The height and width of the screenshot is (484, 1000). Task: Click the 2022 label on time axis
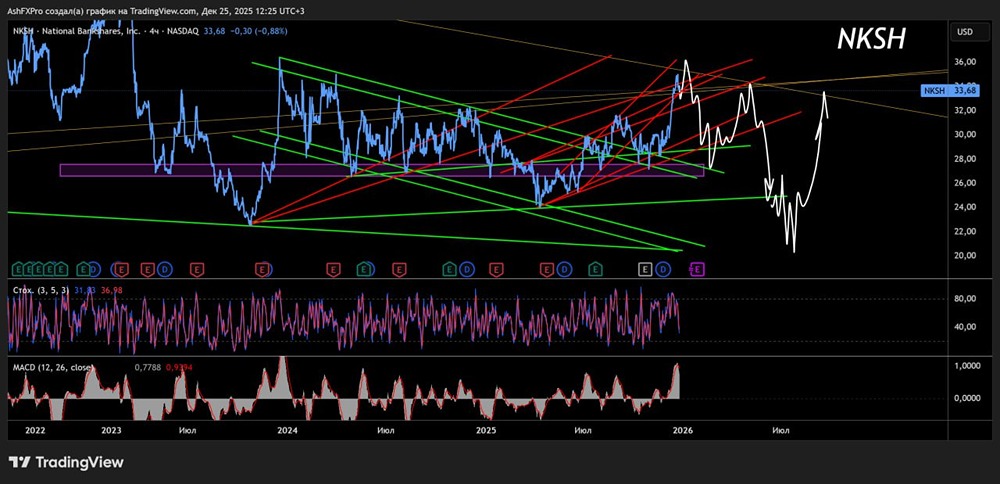[34, 431]
